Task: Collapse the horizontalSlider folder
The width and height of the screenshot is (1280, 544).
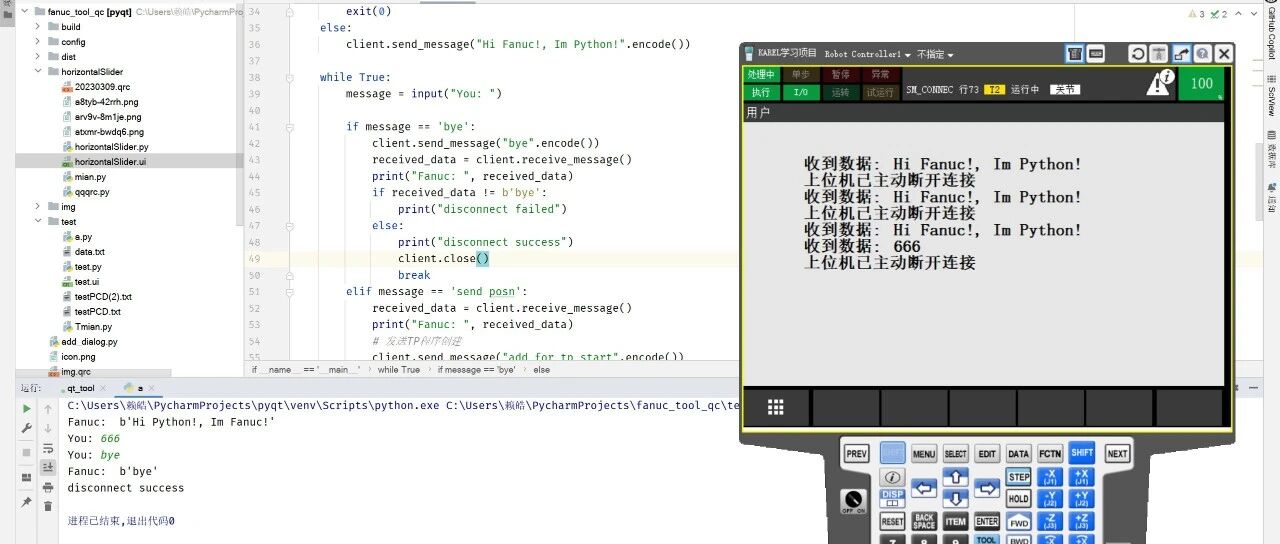Action: [38, 72]
